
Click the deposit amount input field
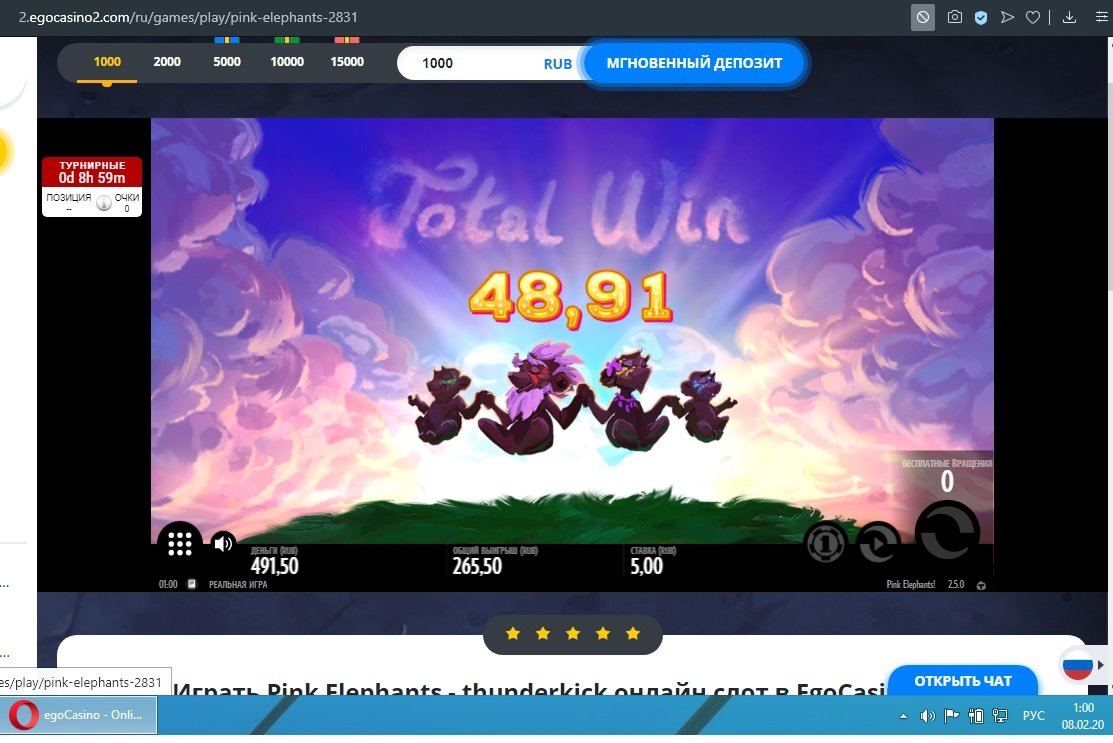(x=475, y=63)
